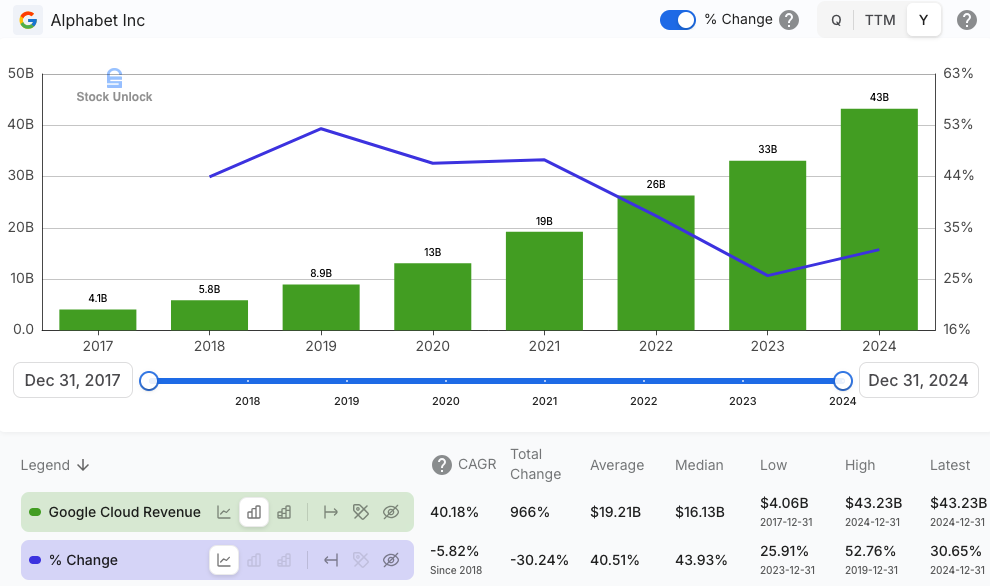Click the 2022 bar labeled 26B
This screenshot has width=990, height=586.
(656, 263)
